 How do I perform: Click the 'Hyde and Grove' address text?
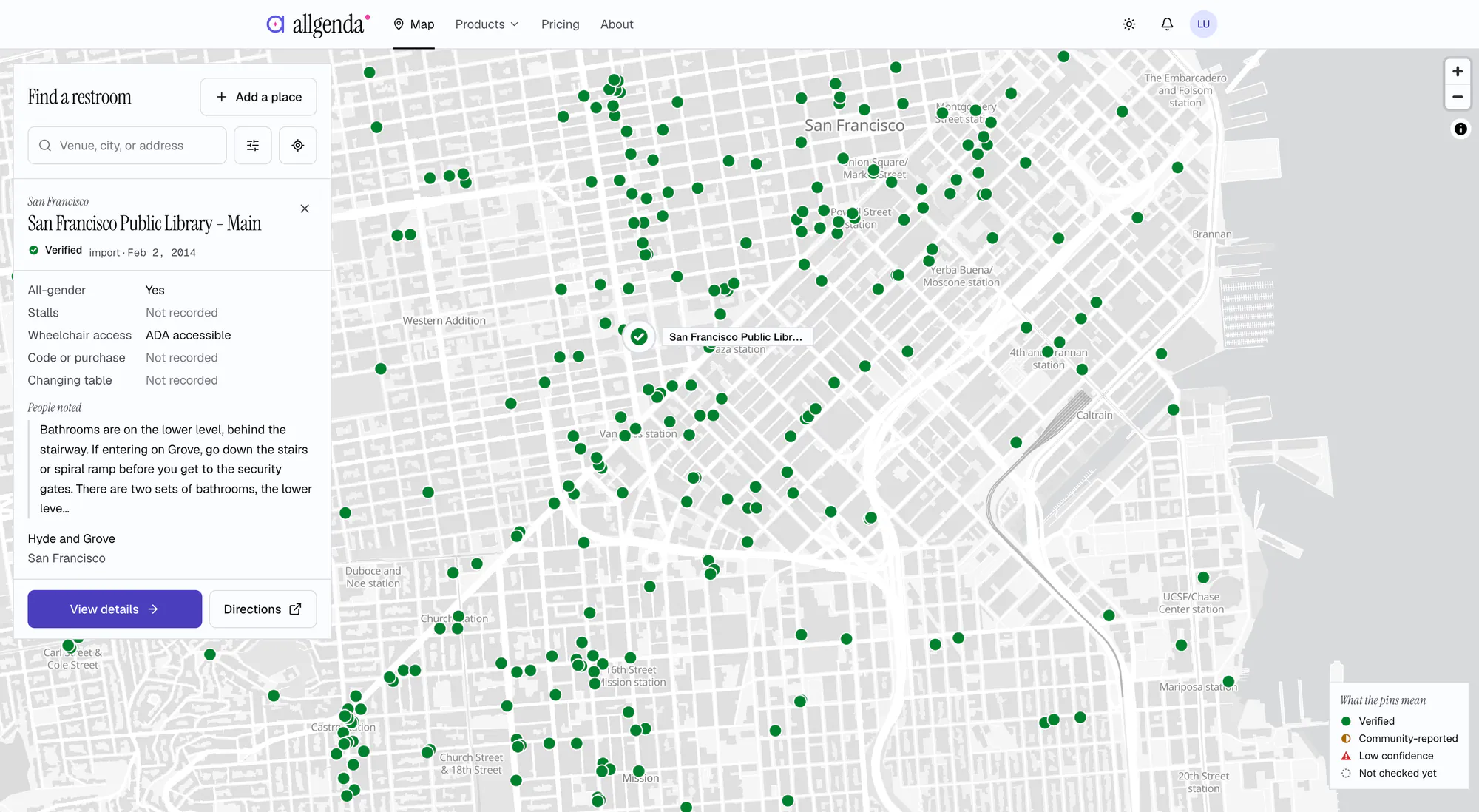tap(72, 538)
